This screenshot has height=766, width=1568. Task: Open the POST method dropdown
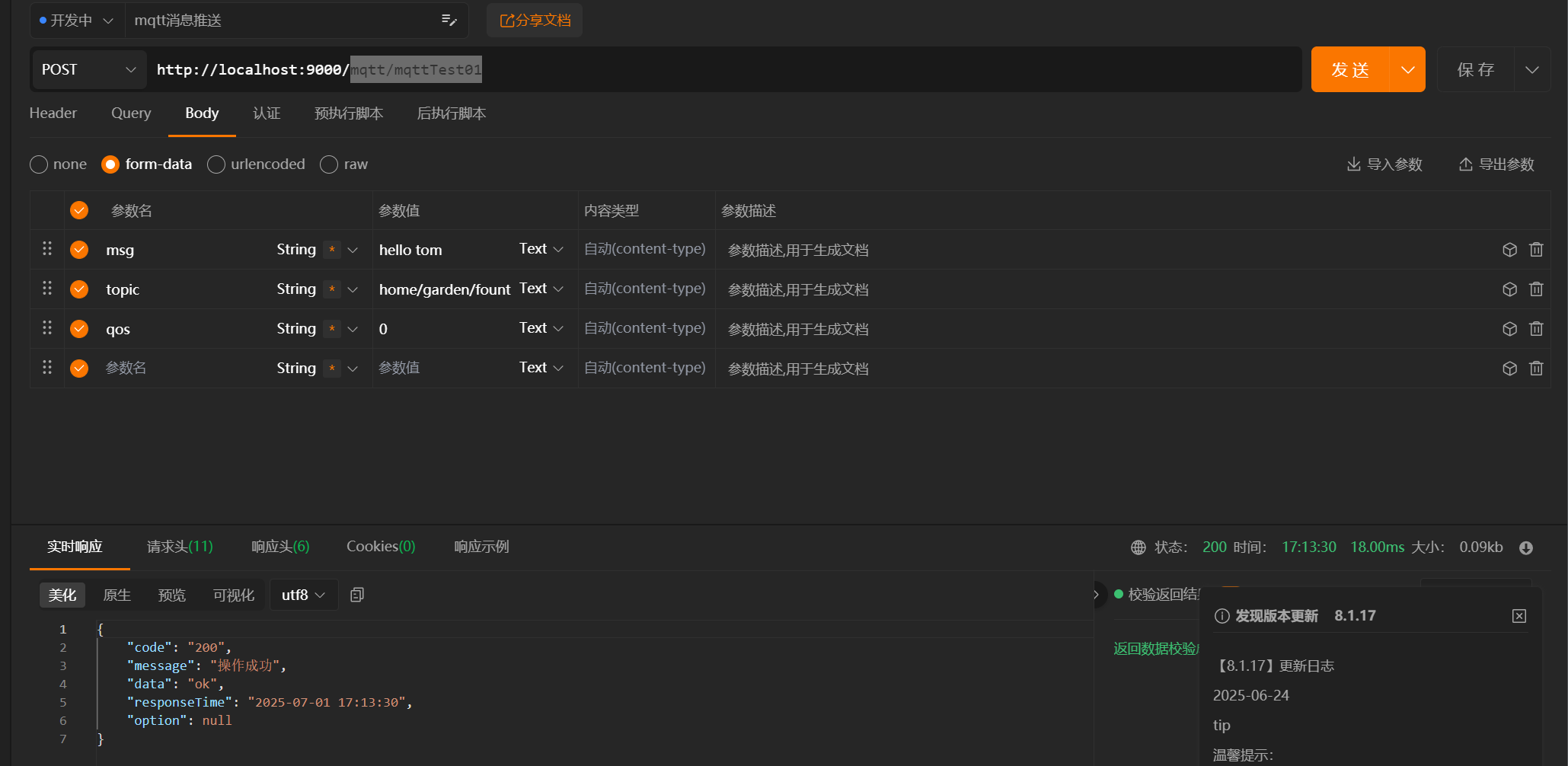pyautogui.click(x=88, y=69)
